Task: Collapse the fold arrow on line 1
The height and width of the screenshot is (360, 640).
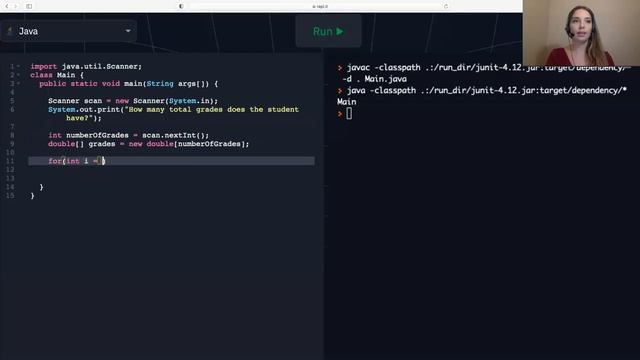Action: 18,66
